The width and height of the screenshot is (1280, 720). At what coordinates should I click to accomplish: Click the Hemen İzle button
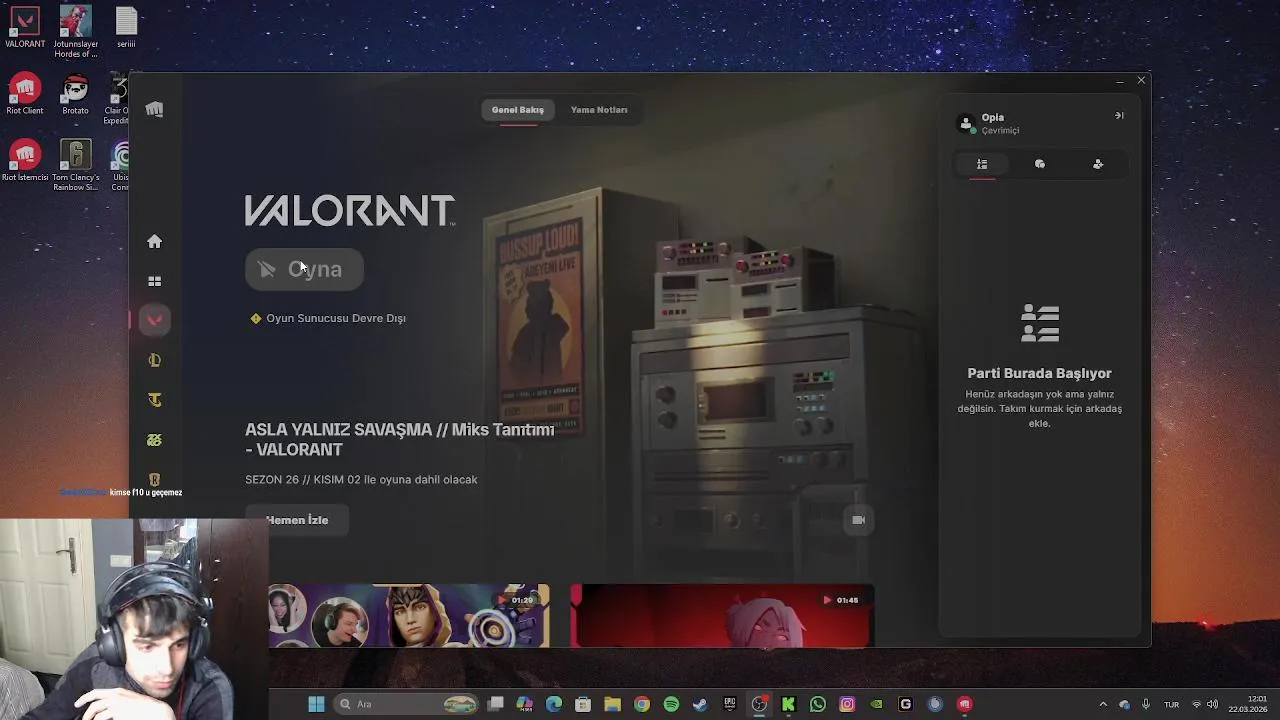(297, 520)
